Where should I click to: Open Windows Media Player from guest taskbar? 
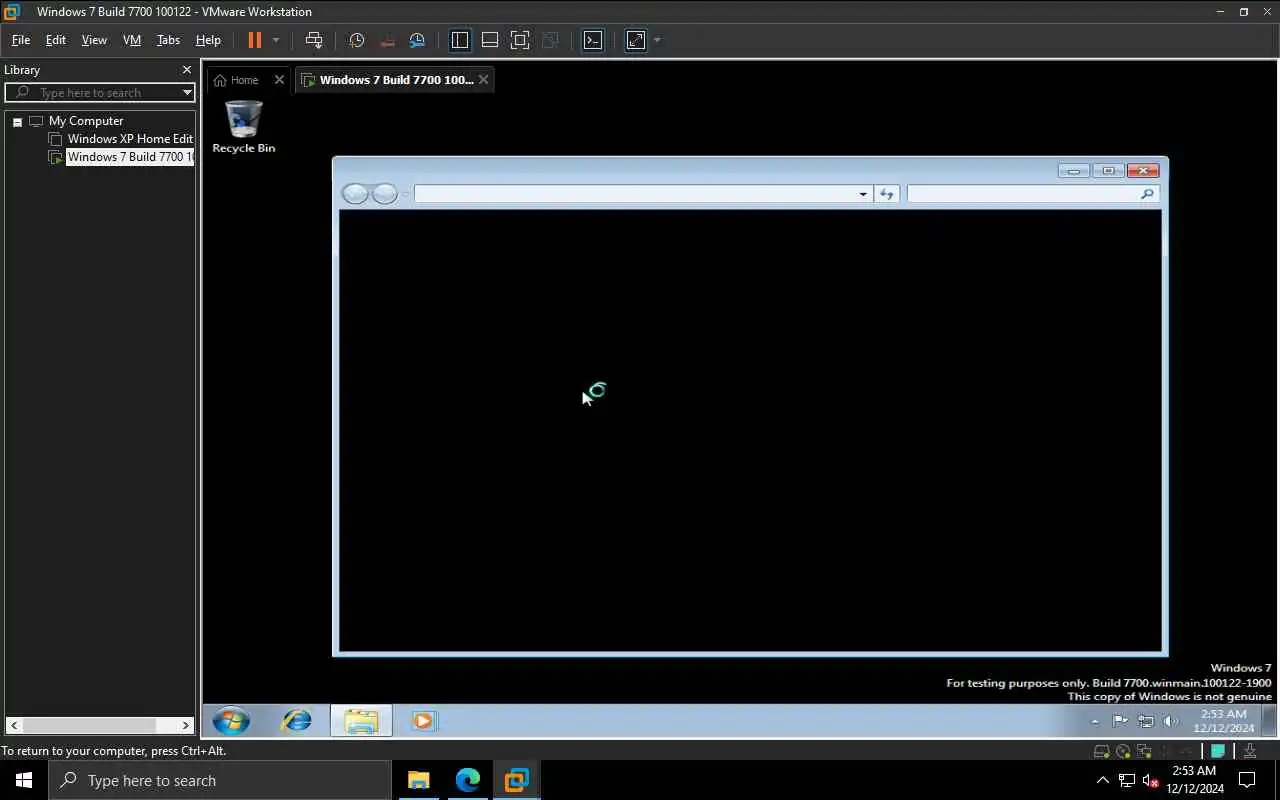423,721
